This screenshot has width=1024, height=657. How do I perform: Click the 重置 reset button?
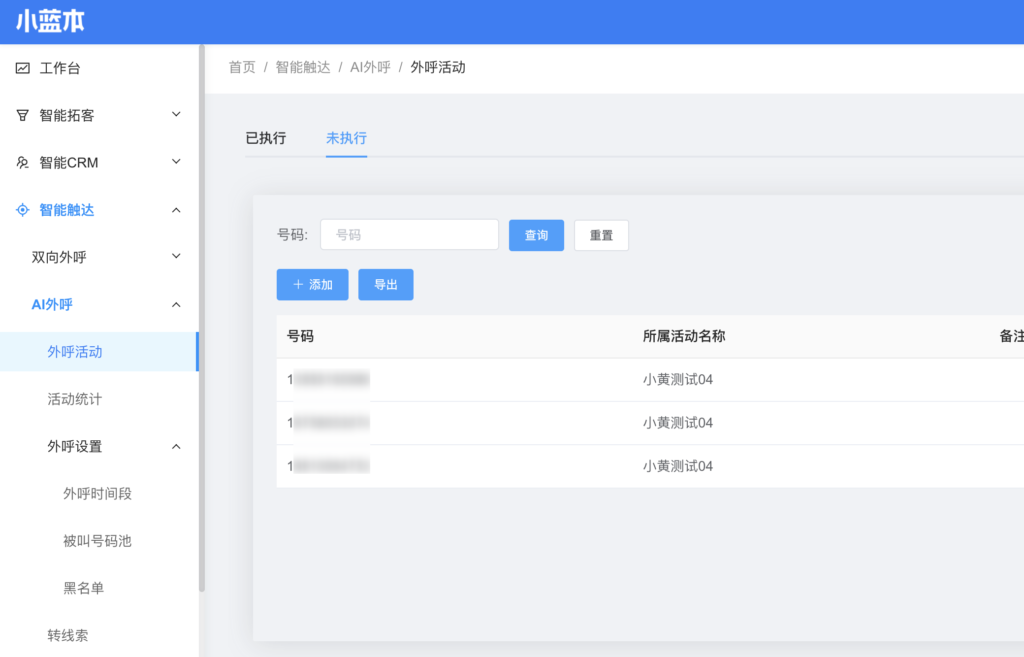coord(601,235)
